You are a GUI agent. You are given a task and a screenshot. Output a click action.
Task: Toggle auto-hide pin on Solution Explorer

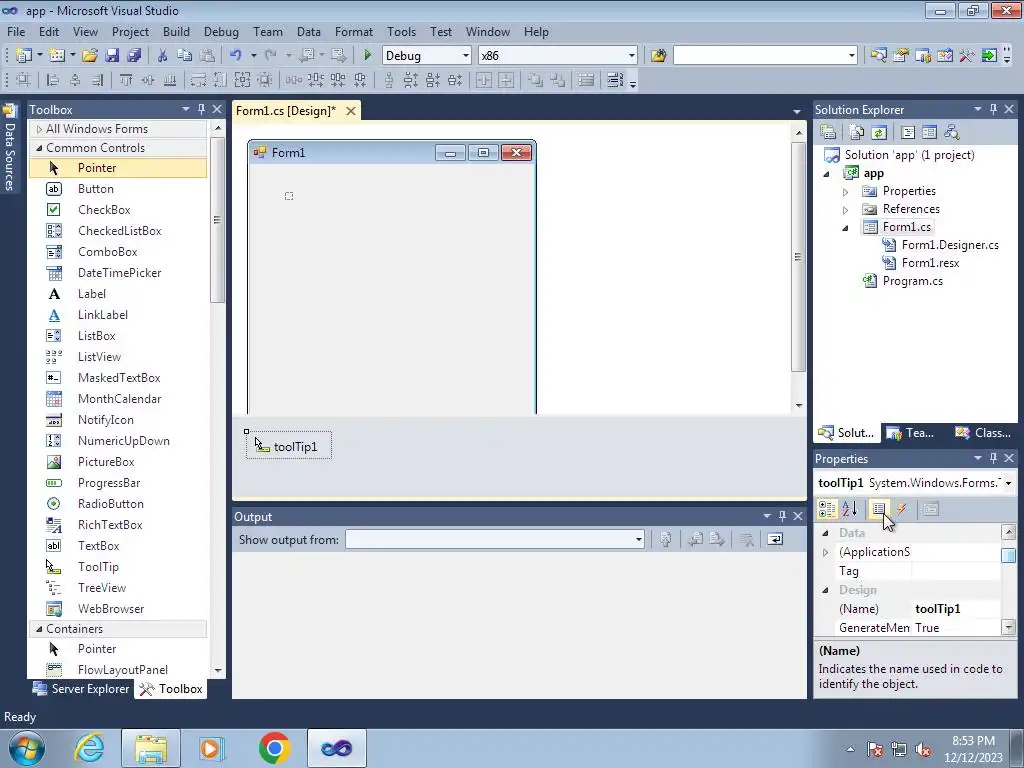coord(993,109)
